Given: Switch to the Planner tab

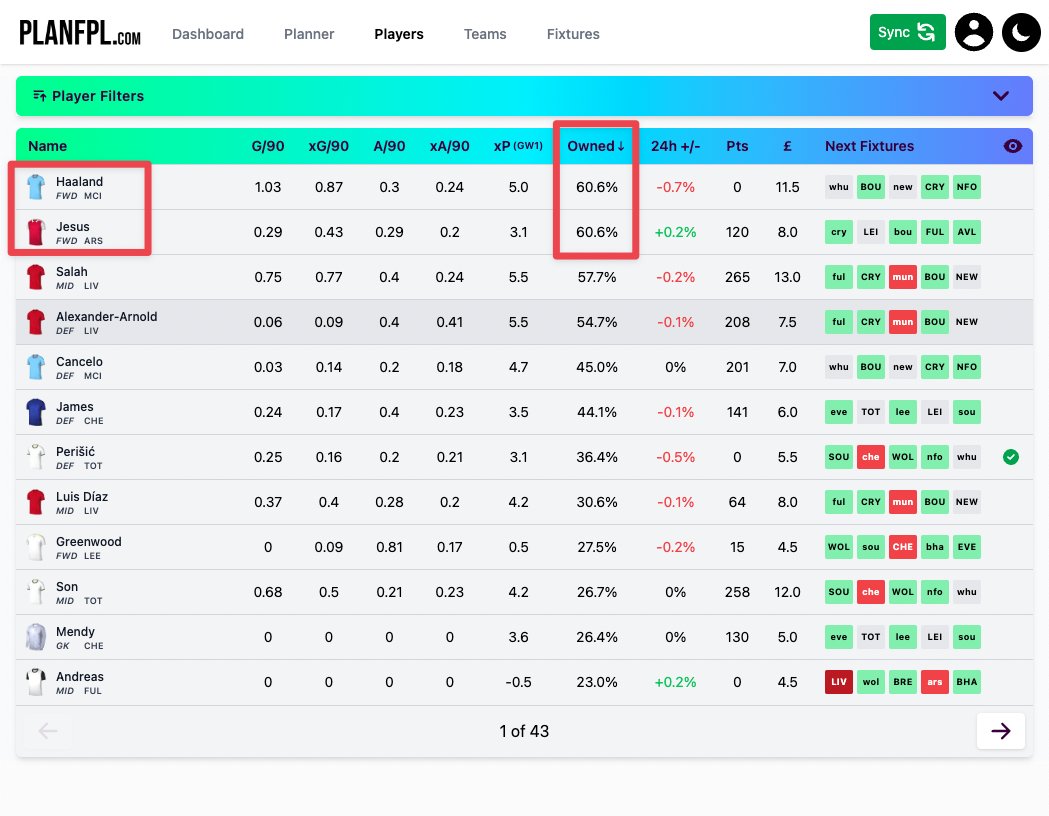Looking at the screenshot, I should [x=308, y=34].
